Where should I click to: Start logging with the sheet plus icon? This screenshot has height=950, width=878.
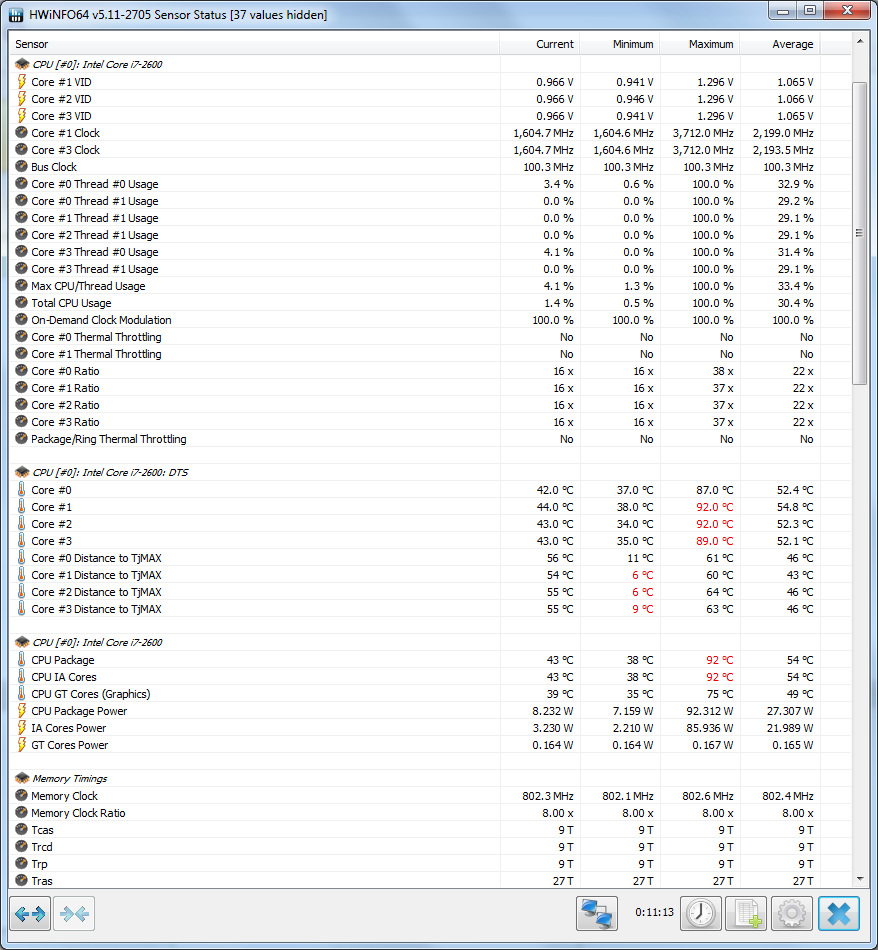click(x=746, y=913)
